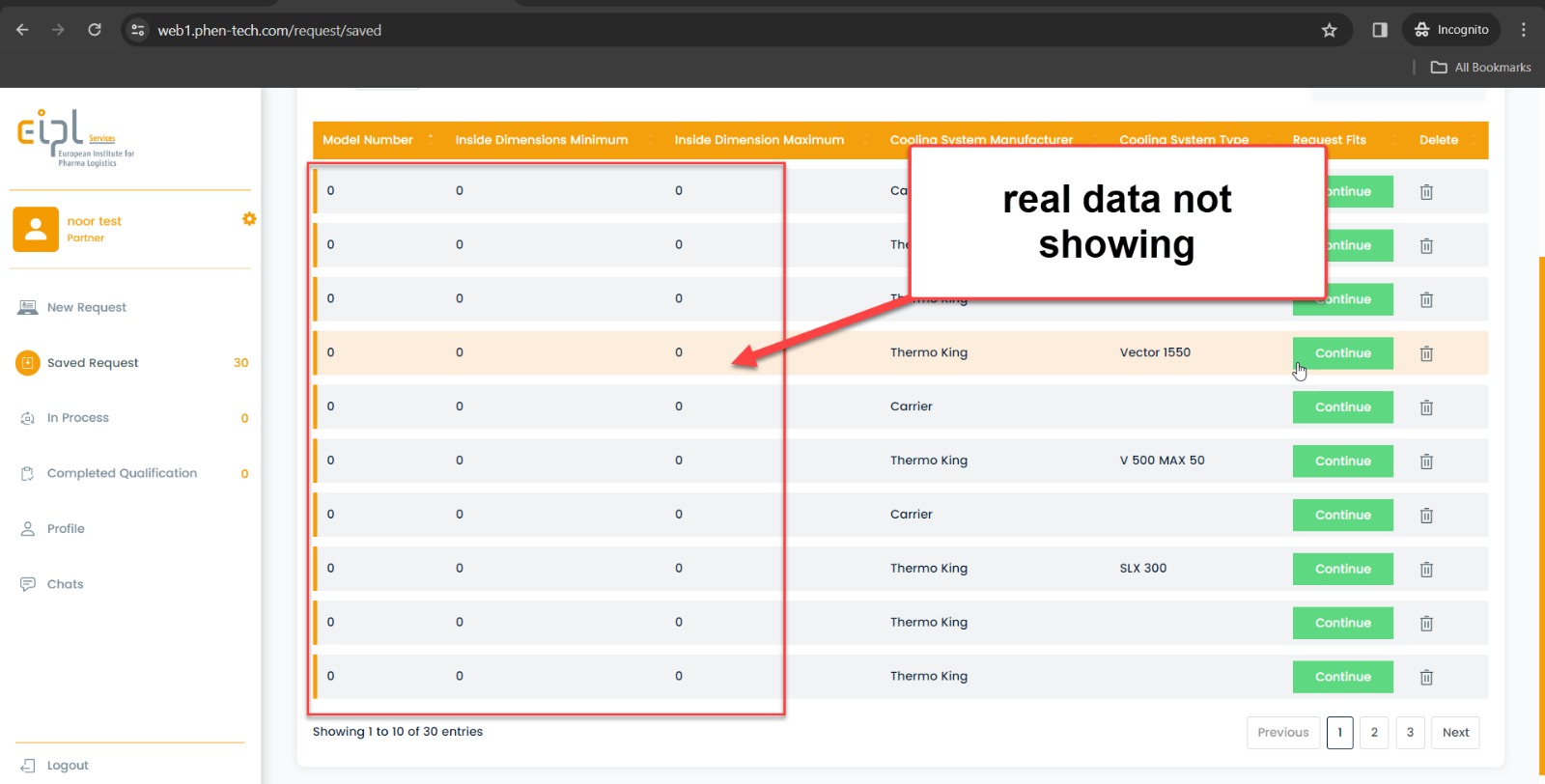Screen dimensions: 1545x784
Task: Continue the SLX 300 request
Action: click(x=1343, y=570)
